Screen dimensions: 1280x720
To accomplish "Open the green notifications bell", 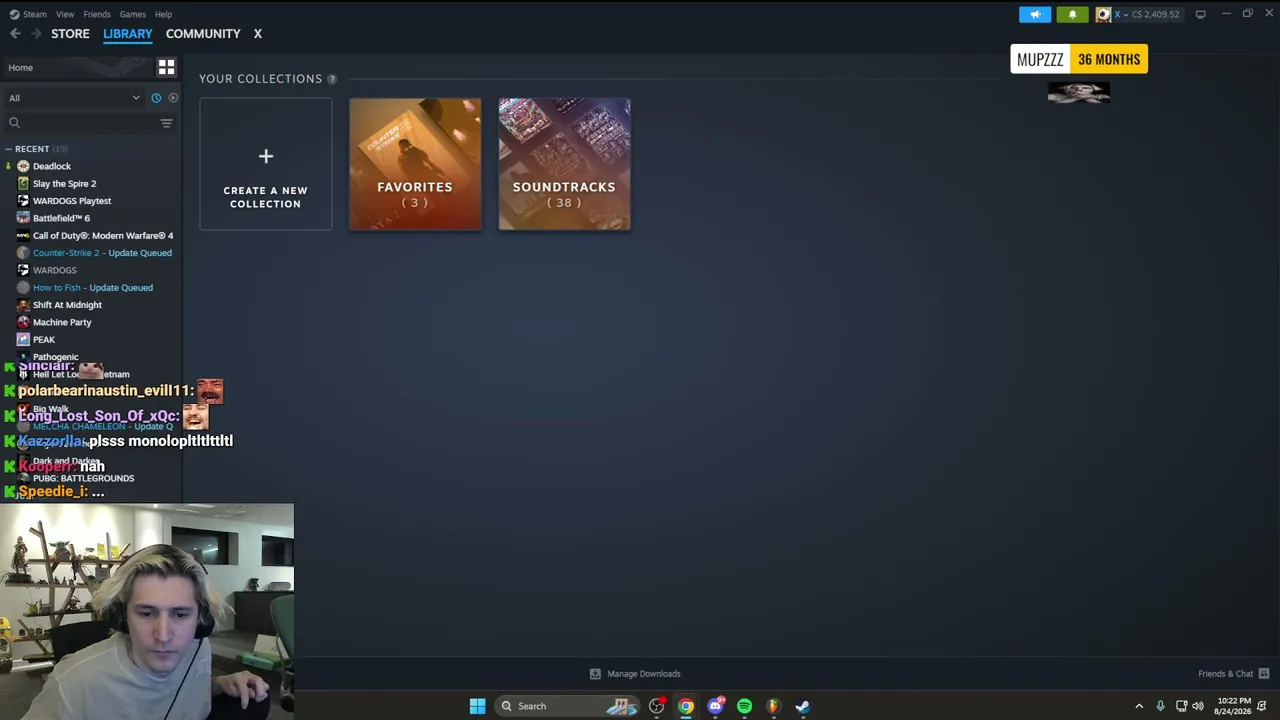I will (1072, 14).
